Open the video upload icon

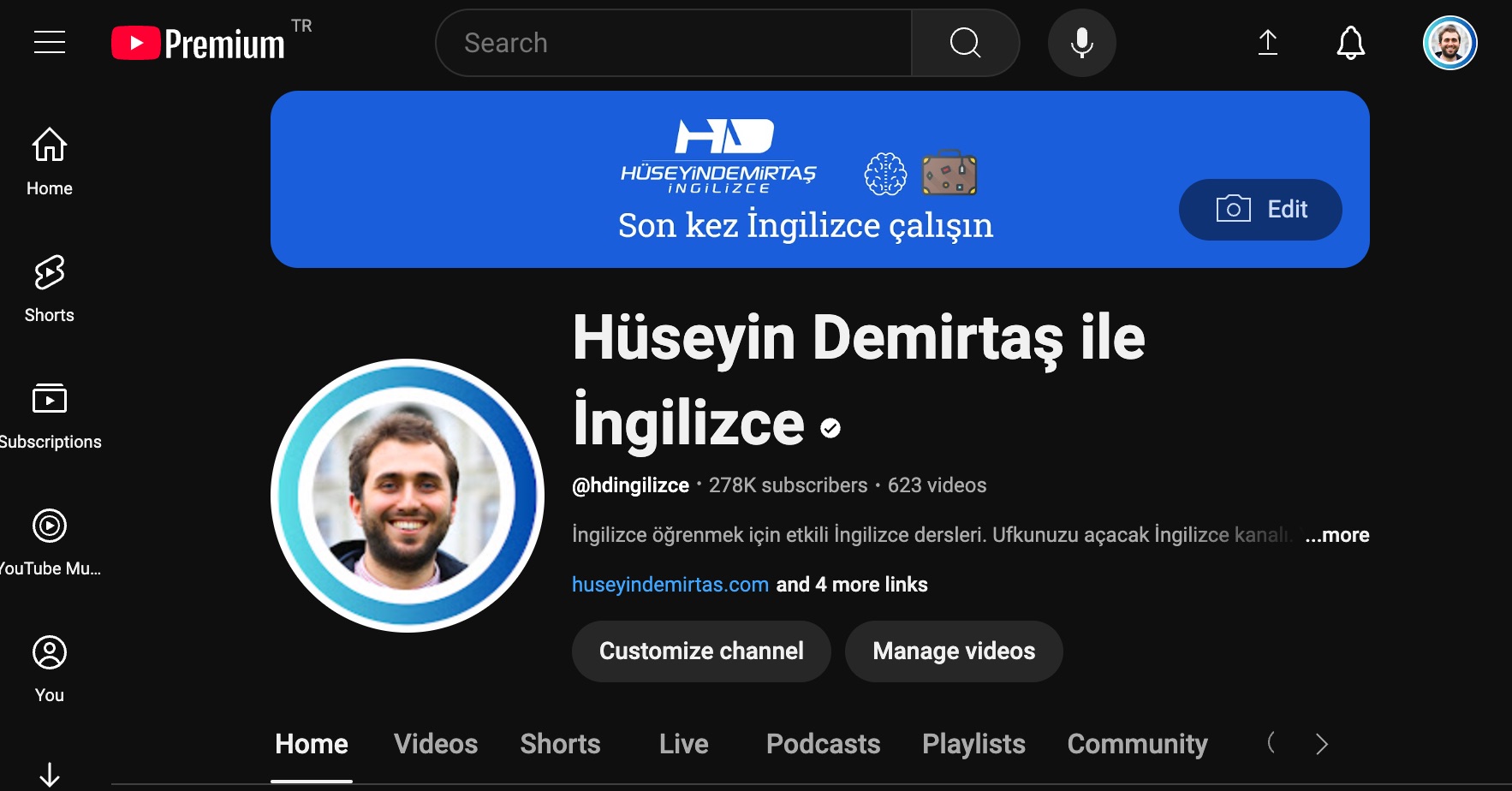[1268, 42]
